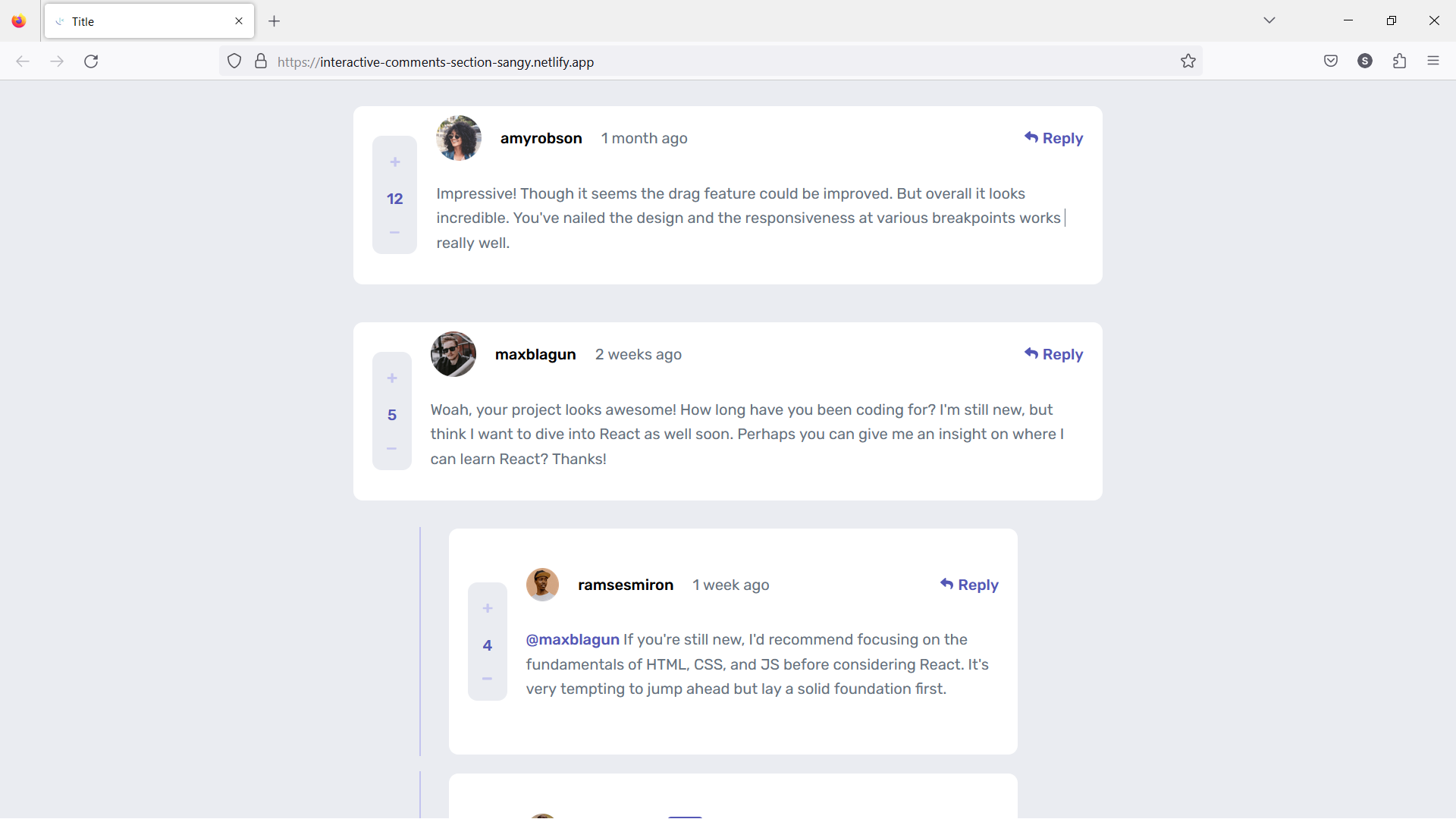Image resolution: width=1456 pixels, height=819 pixels.
Task: Reply to ramsesmiron's comment
Action: (970, 585)
